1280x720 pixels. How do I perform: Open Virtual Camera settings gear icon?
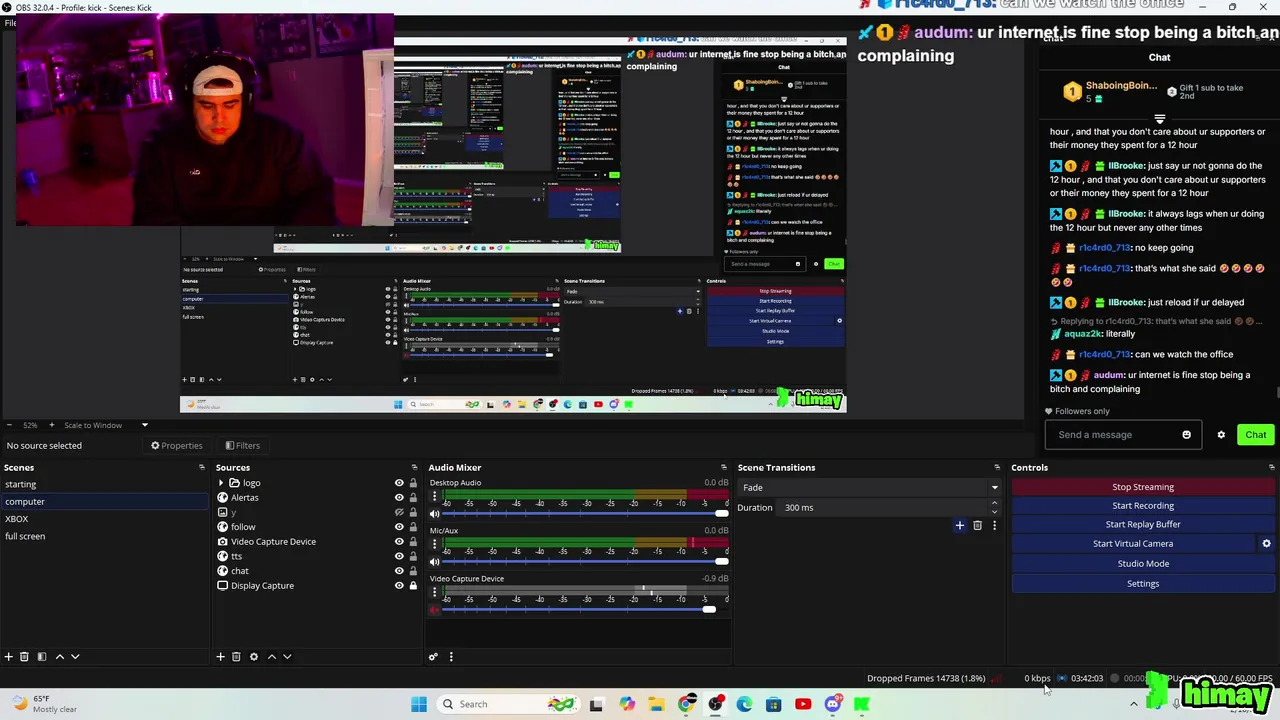coord(1266,544)
